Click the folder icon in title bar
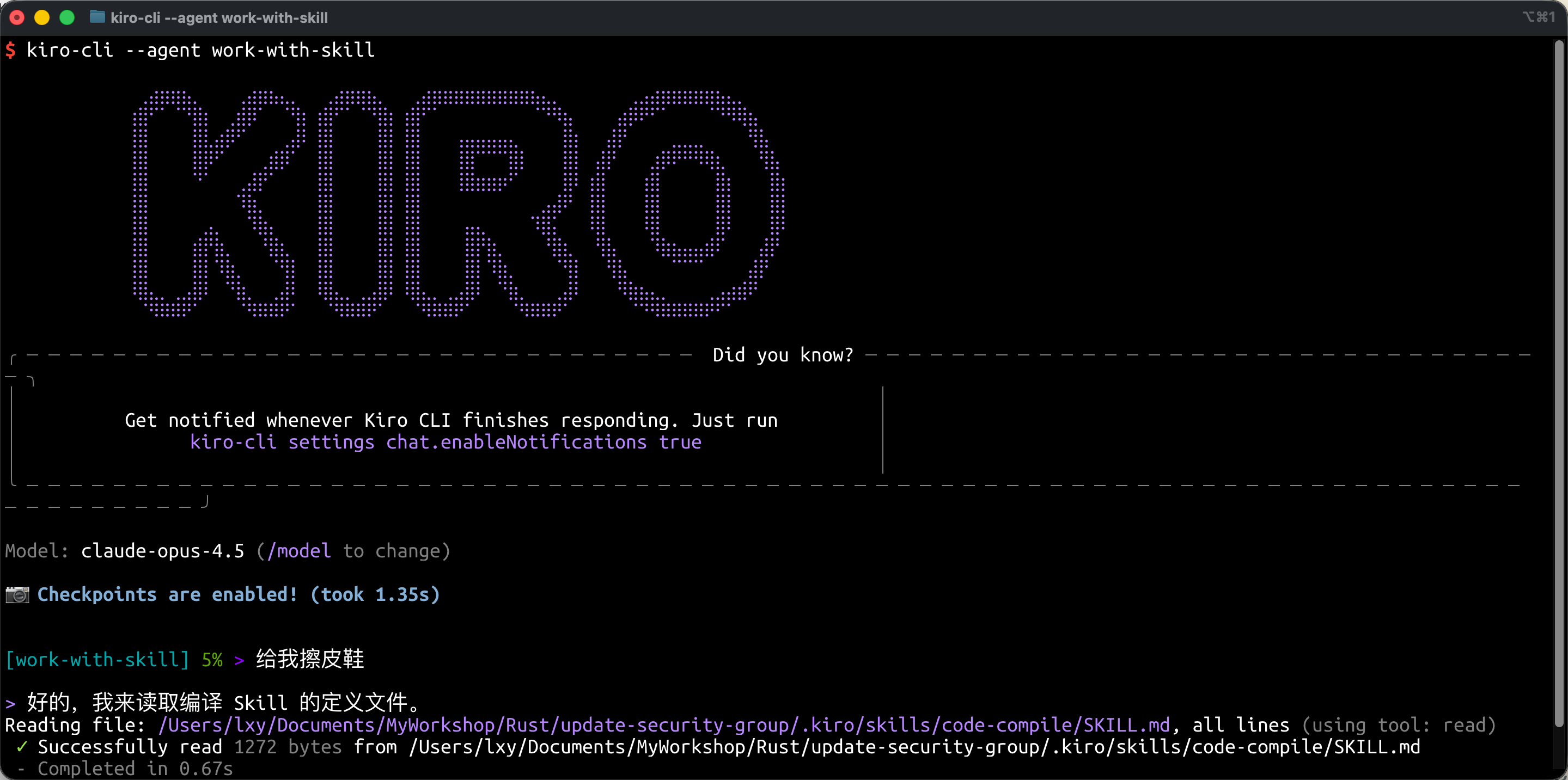1568x780 pixels. 97,17
